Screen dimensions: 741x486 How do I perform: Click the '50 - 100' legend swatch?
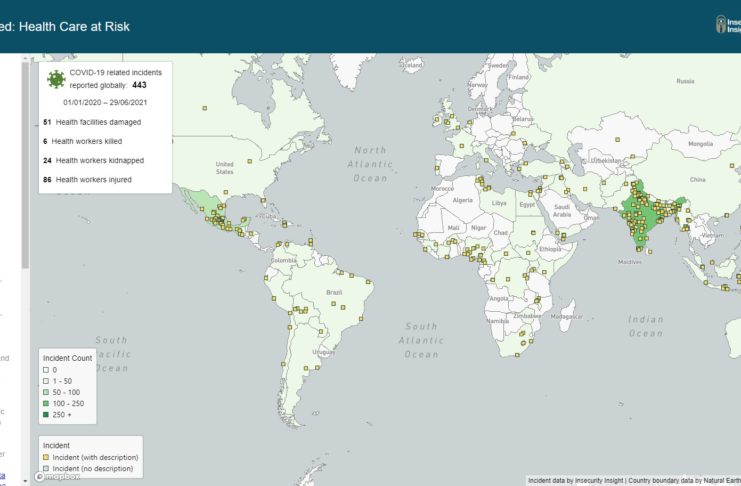(46, 392)
